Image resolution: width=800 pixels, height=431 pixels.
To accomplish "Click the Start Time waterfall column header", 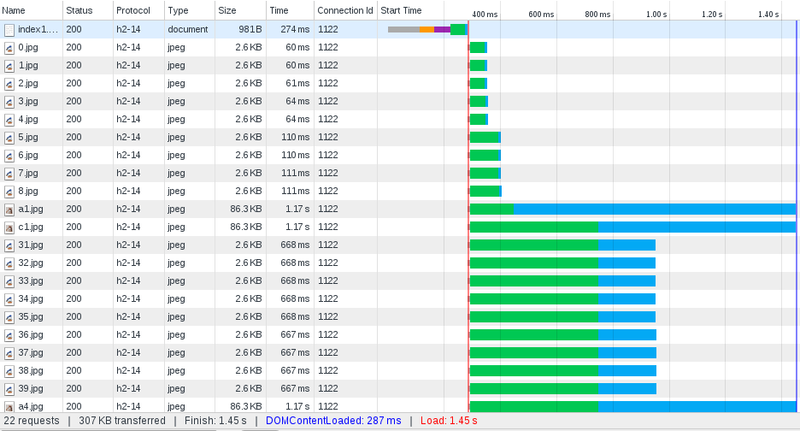I will point(401,11).
